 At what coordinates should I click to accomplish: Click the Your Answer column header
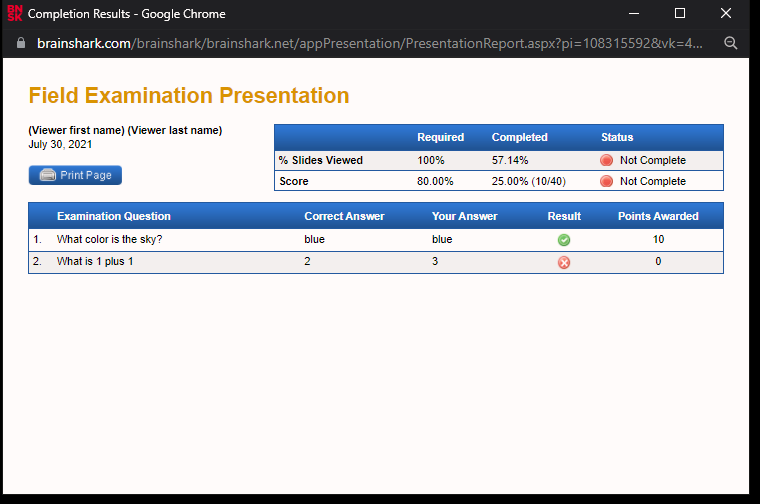pyautogui.click(x=464, y=216)
